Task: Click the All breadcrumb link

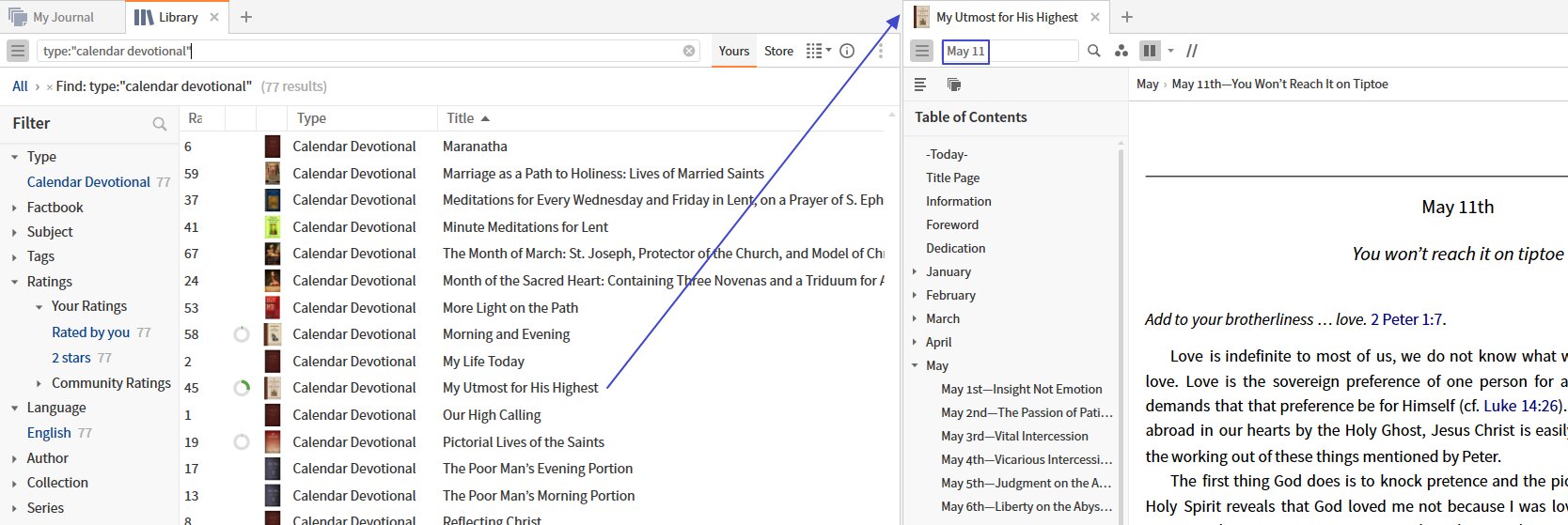Action: click(x=20, y=86)
